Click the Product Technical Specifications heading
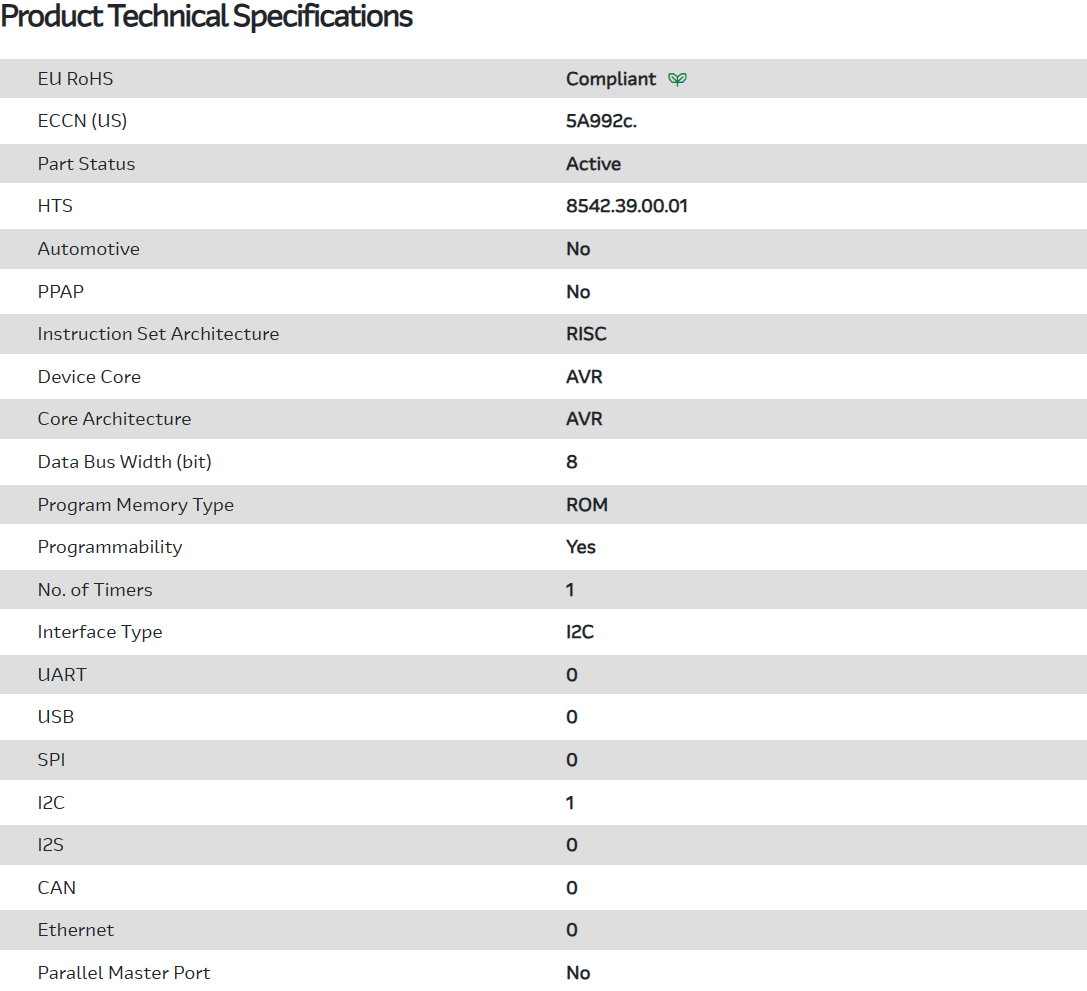This screenshot has height=991, width=1087. pos(207,17)
